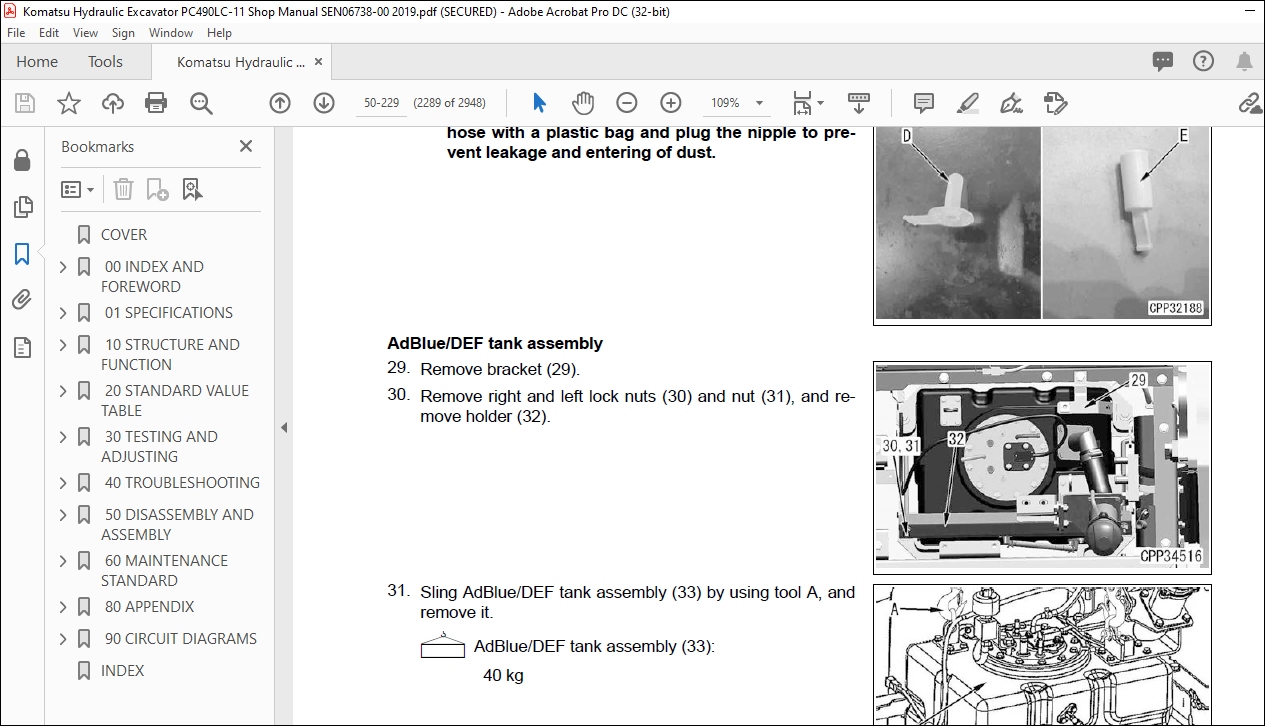The height and width of the screenshot is (726, 1265).
Task: Add a sticky note comment
Action: pos(923,103)
